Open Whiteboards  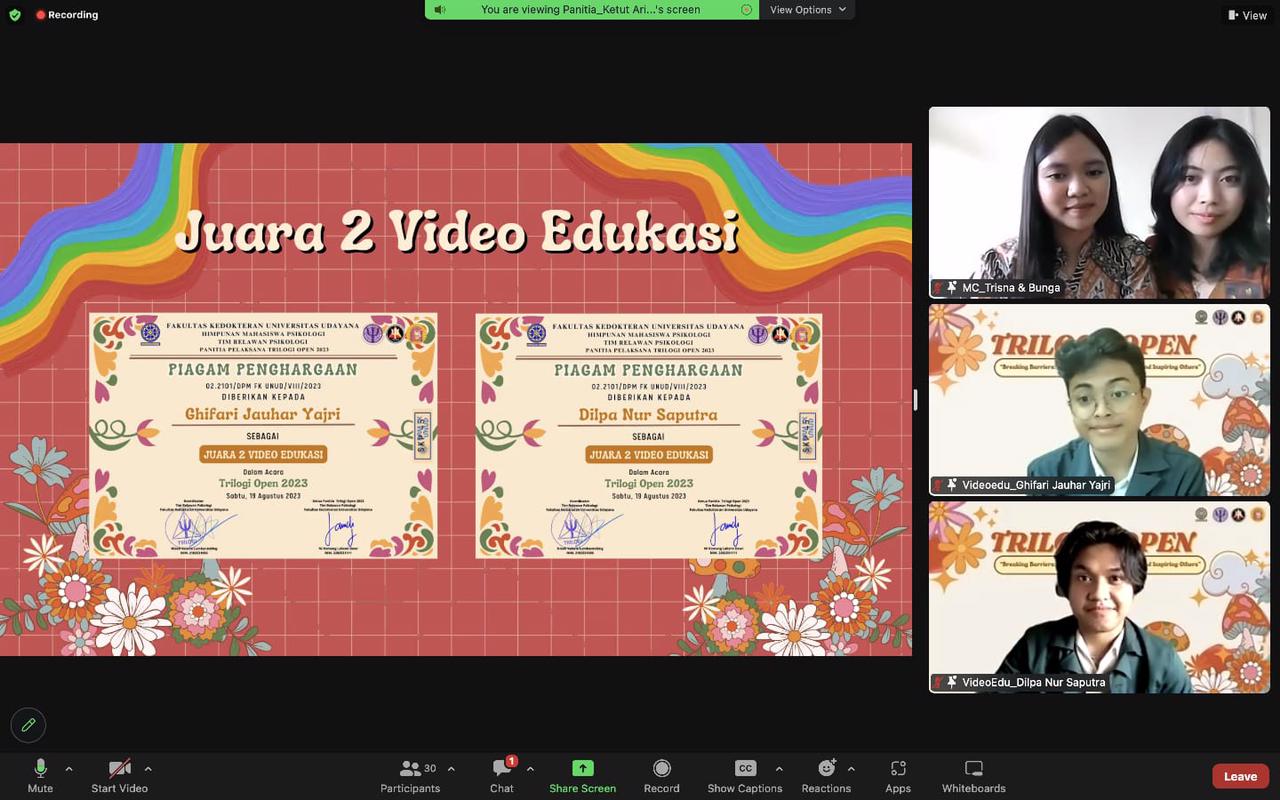[x=973, y=775]
